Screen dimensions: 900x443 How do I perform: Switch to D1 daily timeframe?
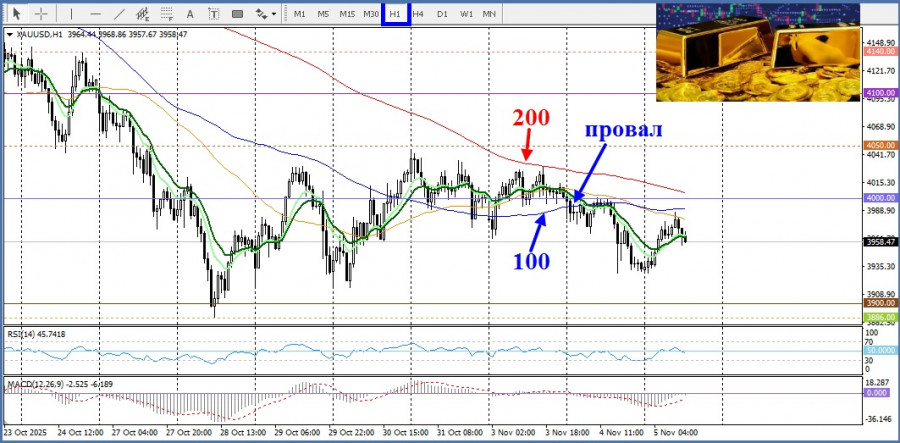click(x=441, y=14)
